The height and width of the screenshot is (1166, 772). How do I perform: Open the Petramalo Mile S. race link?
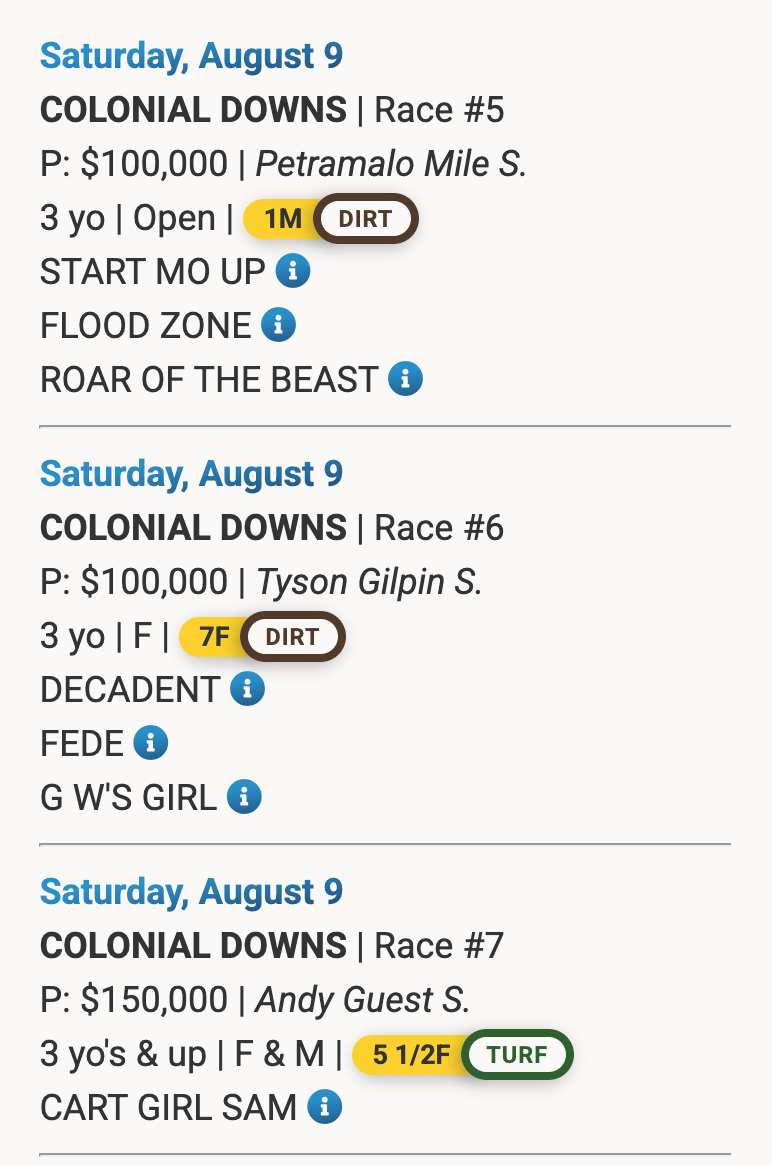pos(391,164)
